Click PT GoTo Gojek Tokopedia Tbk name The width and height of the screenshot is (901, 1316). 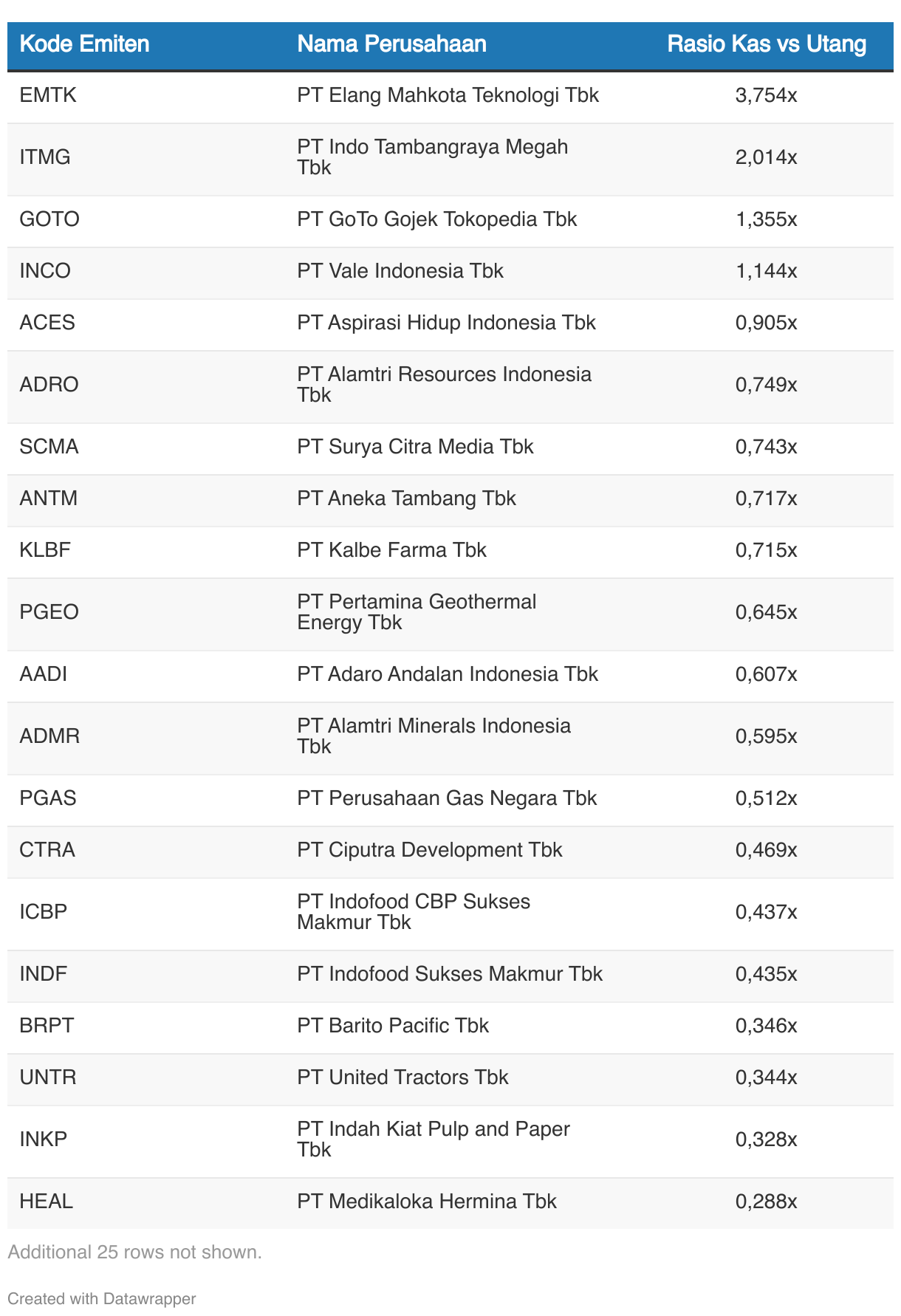[436, 219]
